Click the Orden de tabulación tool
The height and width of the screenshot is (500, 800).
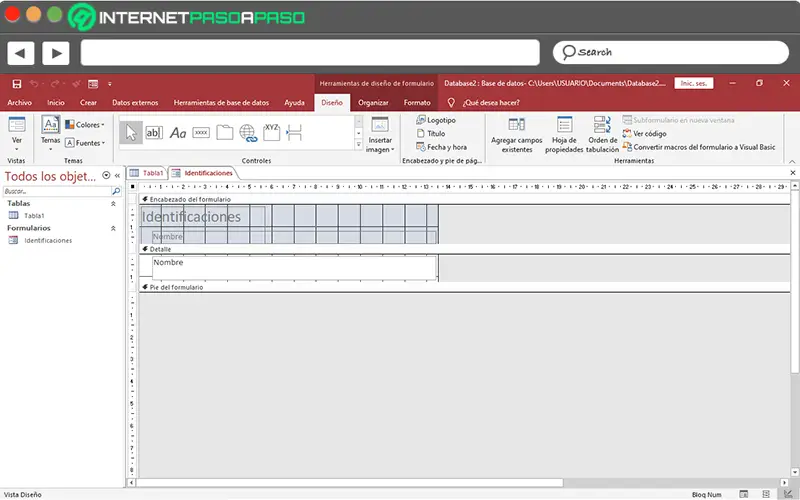coord(602,135)
